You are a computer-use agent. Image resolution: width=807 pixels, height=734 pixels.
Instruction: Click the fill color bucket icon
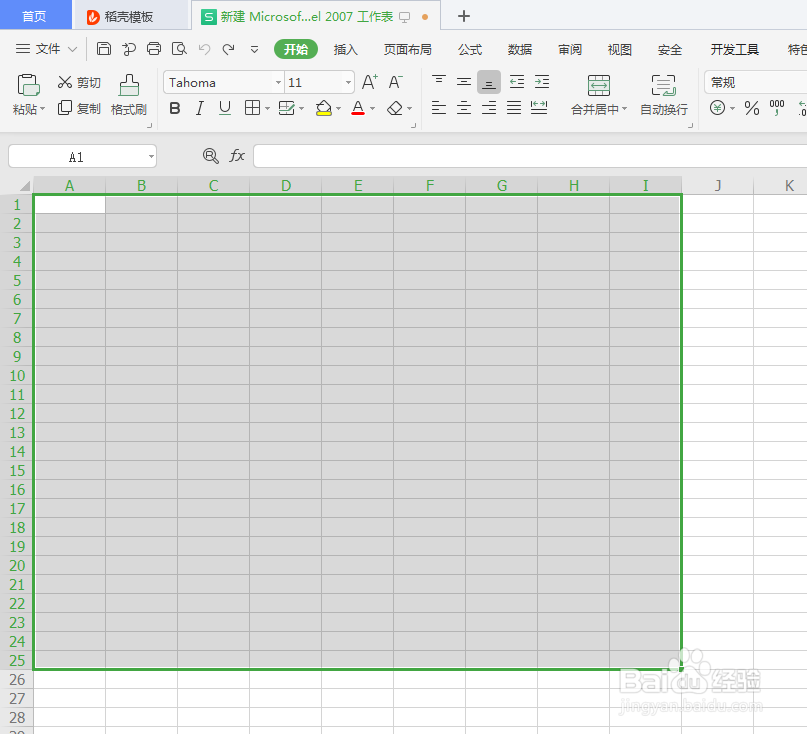[323, 108]
